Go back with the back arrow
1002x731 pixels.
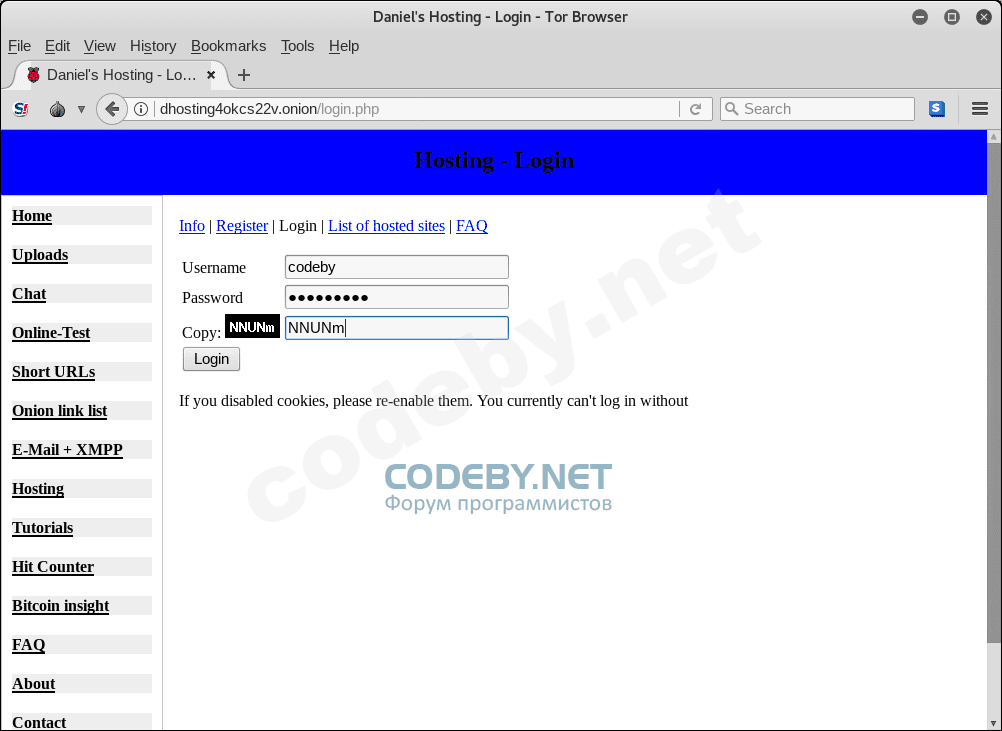pyautogui.click(x=112, y=109)
